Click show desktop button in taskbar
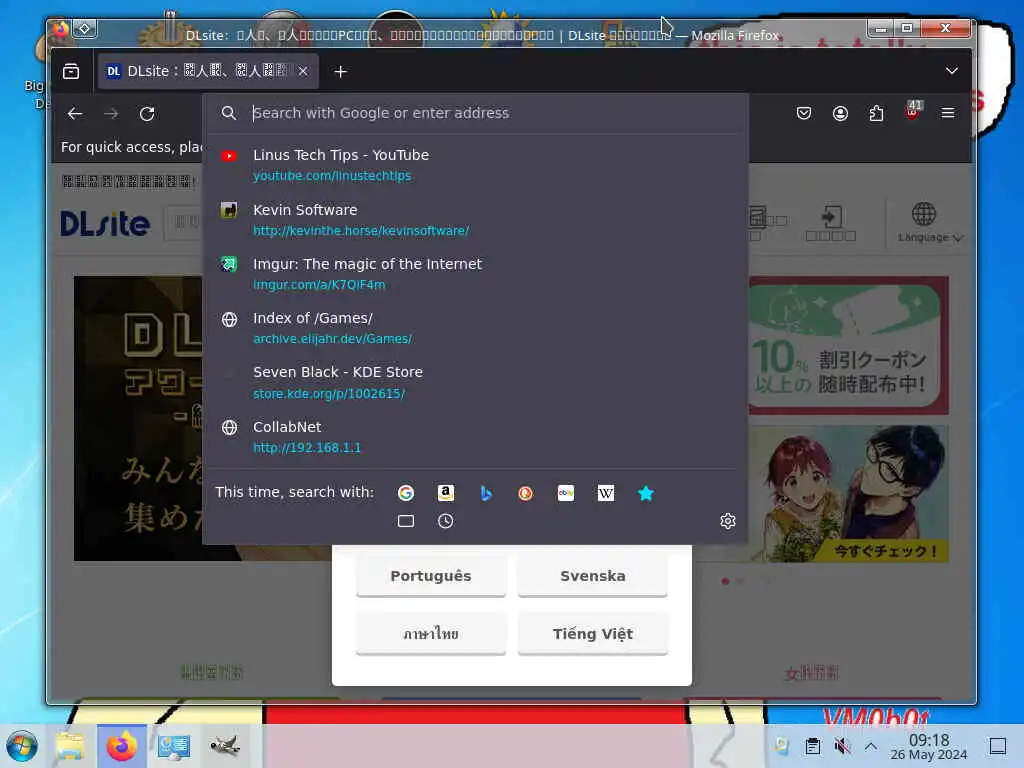 click(998, 746)
